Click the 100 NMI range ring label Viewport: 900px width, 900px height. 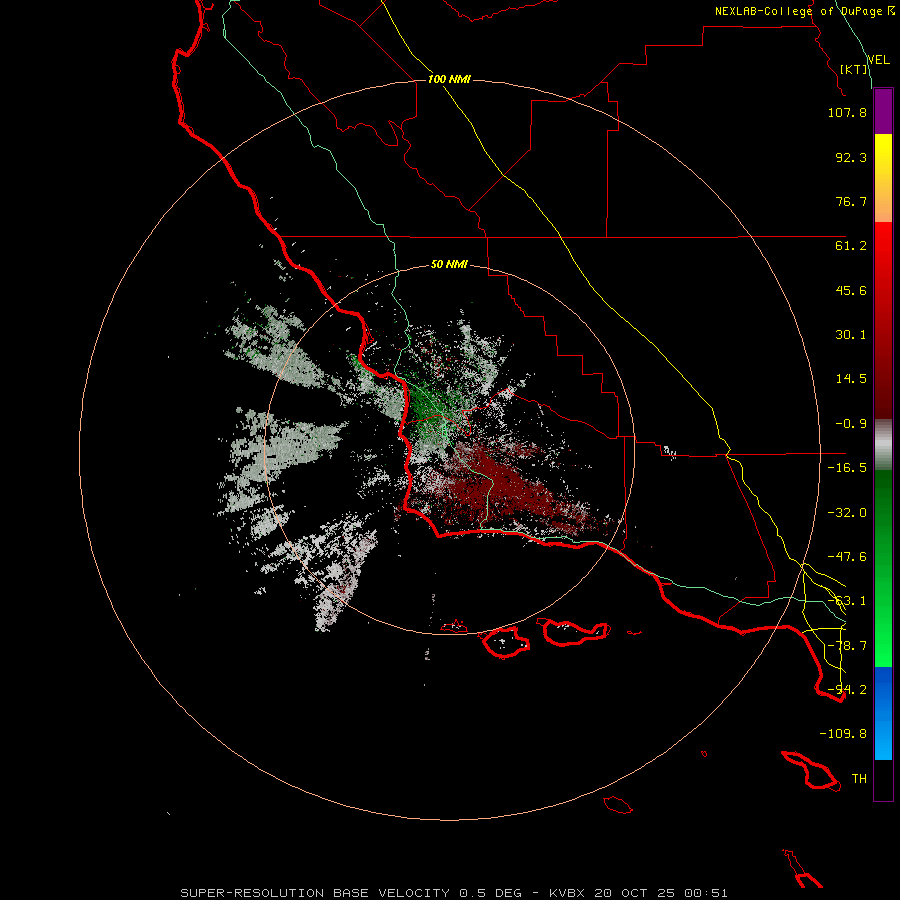449,79
